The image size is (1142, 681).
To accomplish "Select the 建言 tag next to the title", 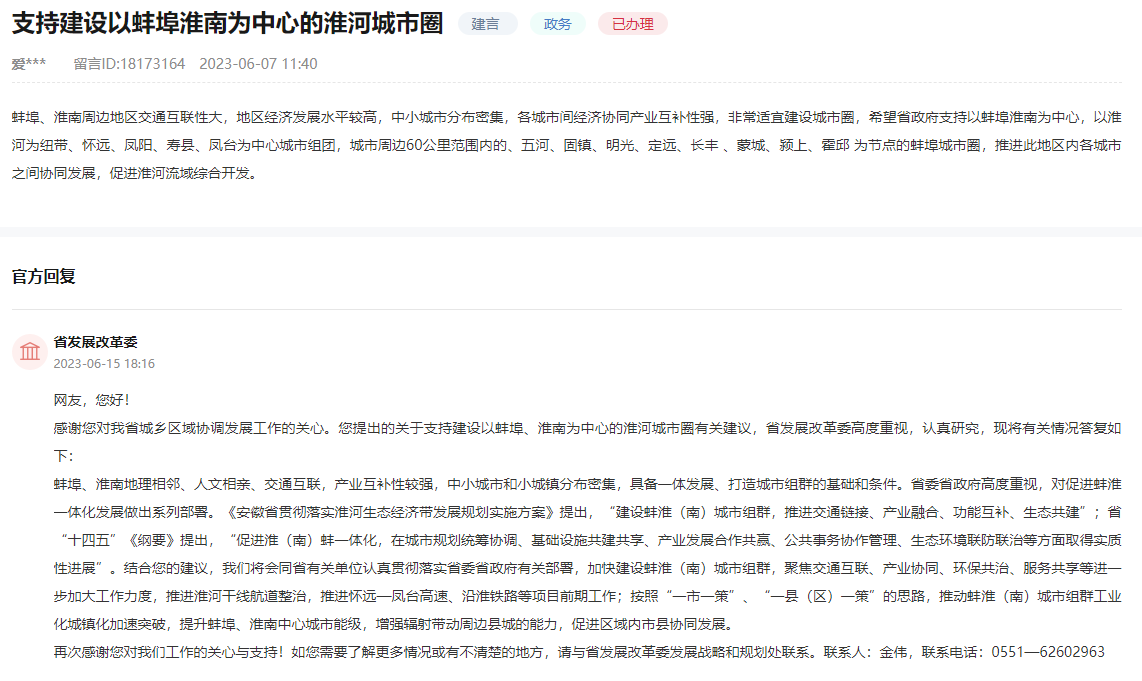I will [x=486, y=23].
